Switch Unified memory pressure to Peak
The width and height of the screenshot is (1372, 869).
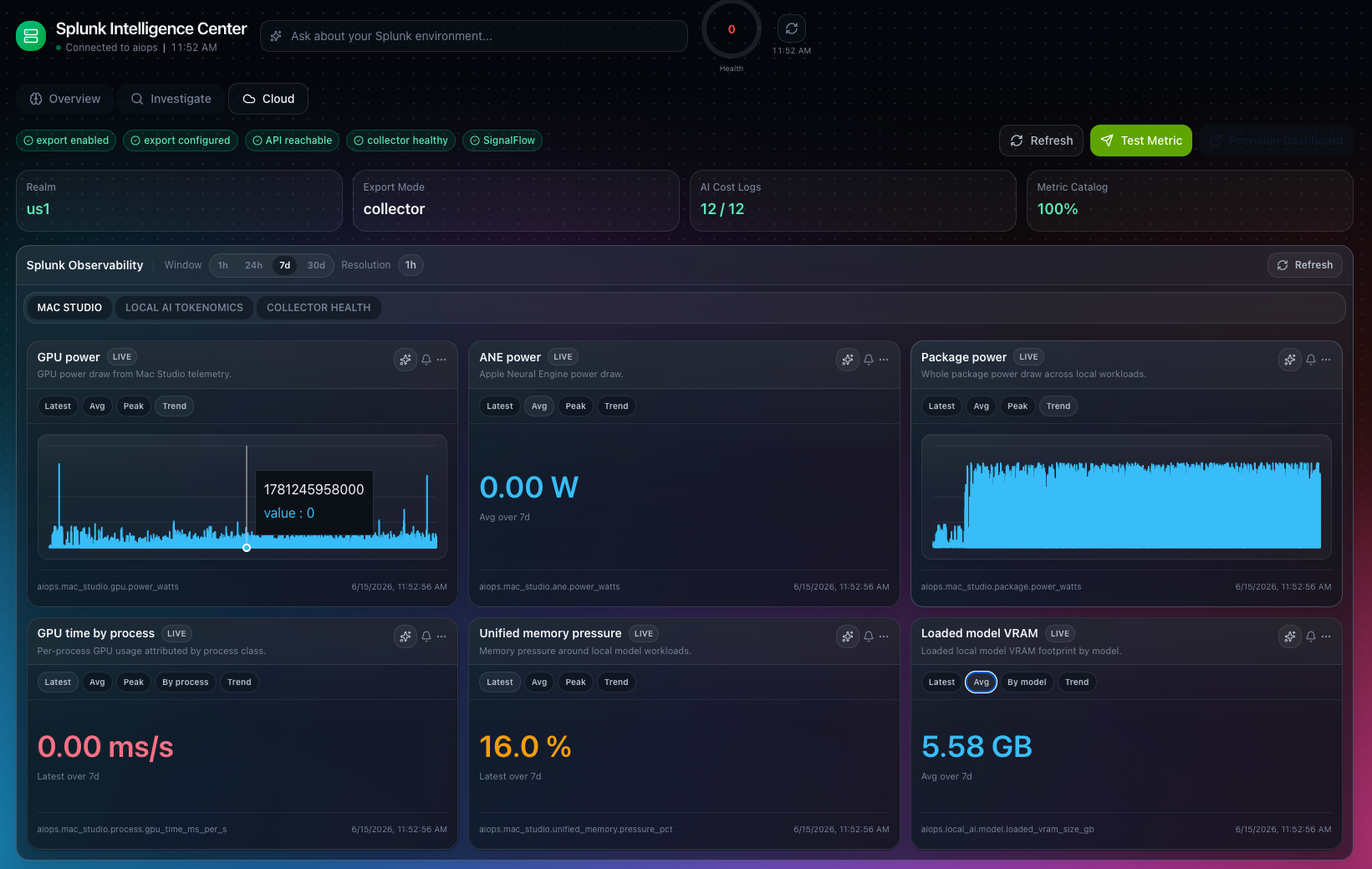575,682
